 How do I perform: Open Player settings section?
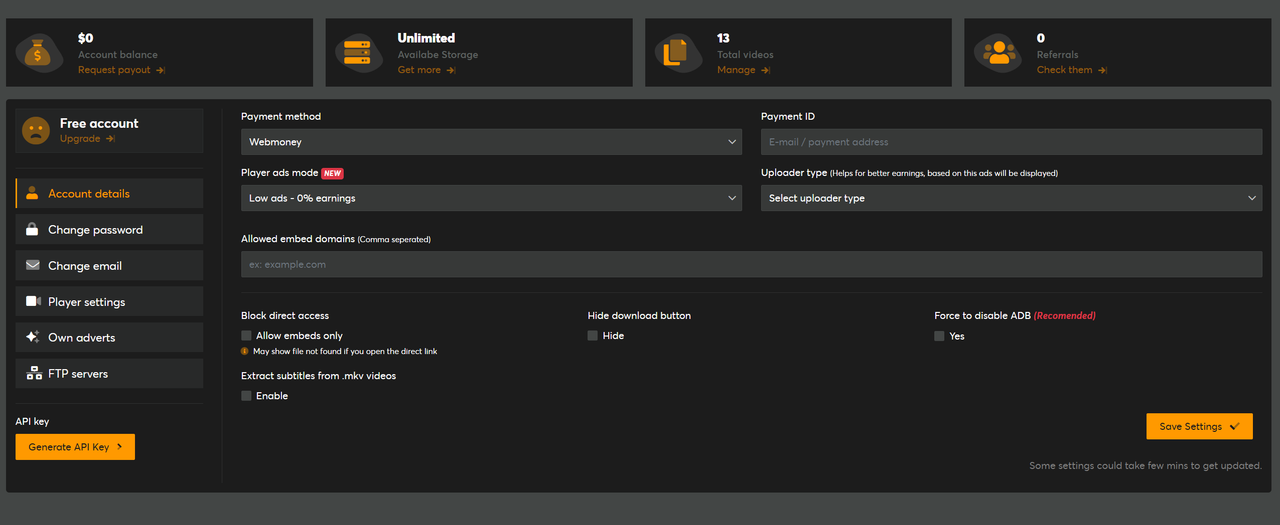click(109, 301)
